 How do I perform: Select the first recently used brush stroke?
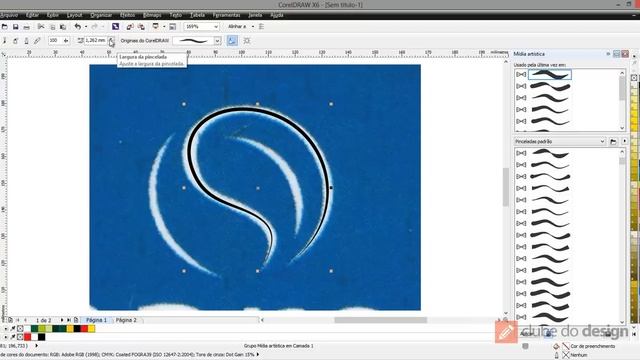tap(549, 74)
